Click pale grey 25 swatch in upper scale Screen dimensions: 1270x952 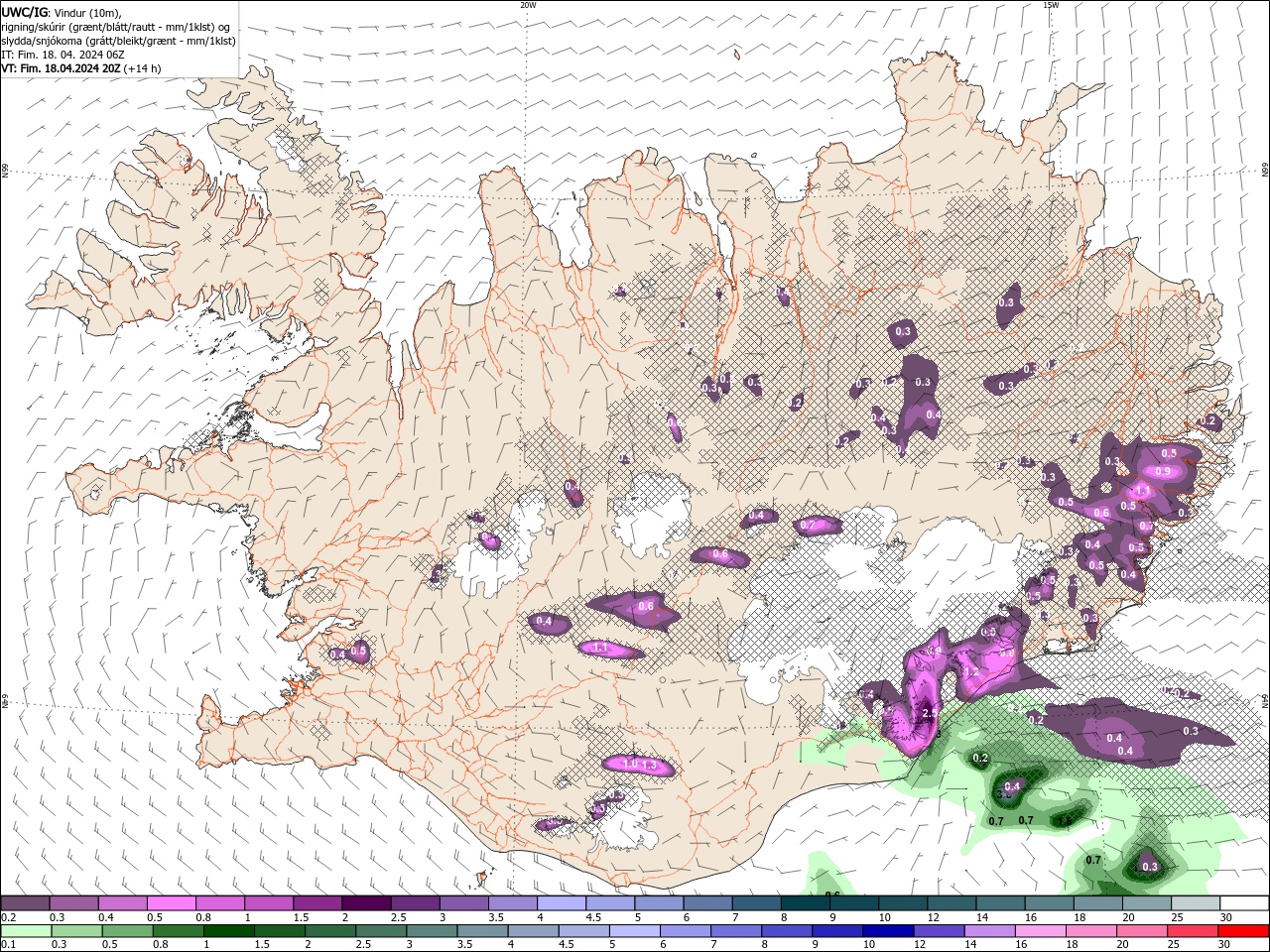coord(1197,903)
